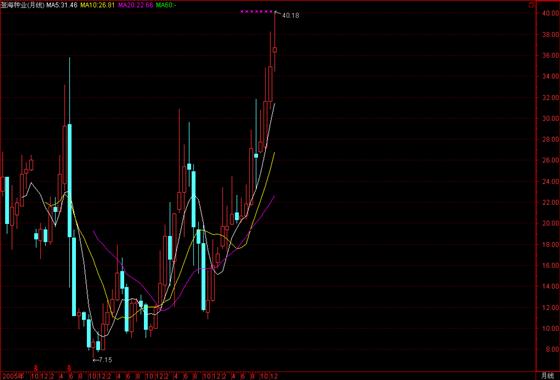The image size is (560, 380).
Task: Click the 7.15 low price annotation
Action: (104, 360)
